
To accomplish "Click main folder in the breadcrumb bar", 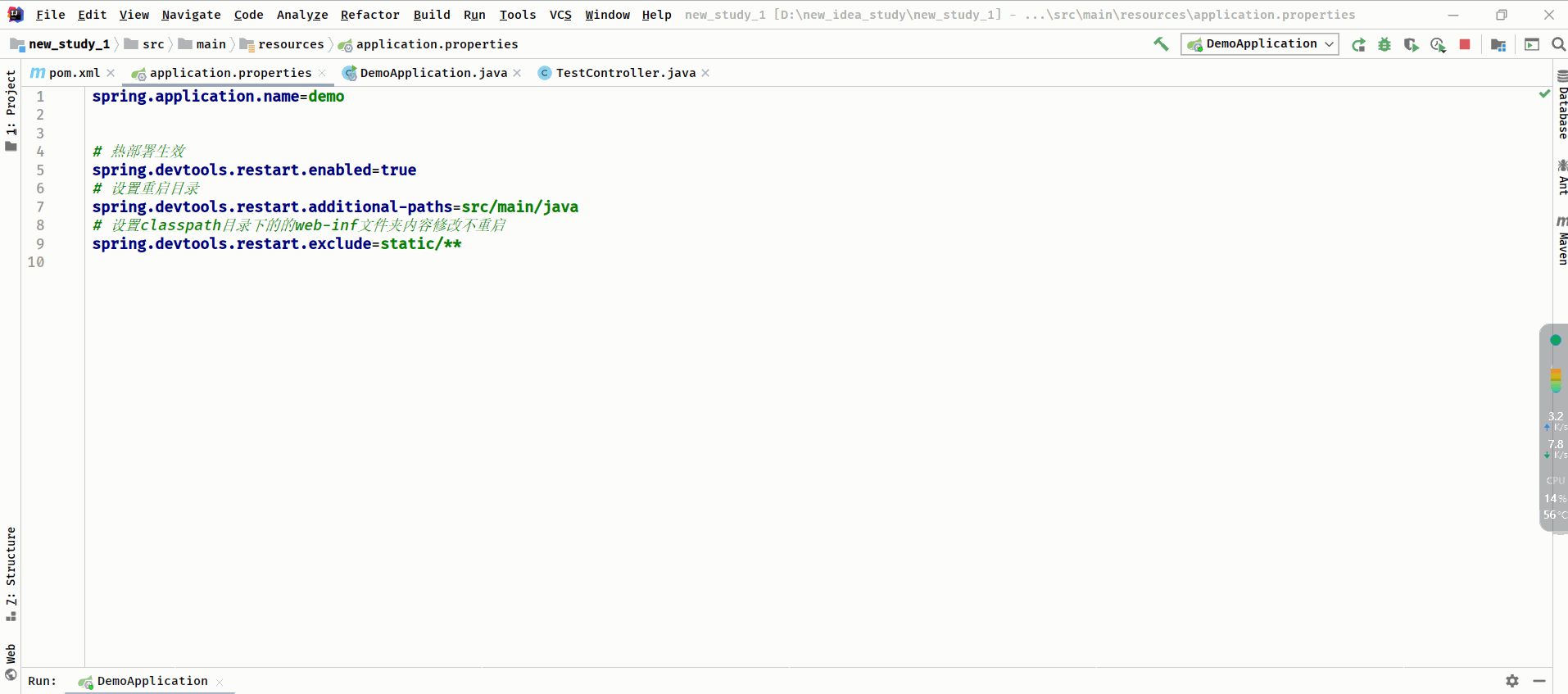I will coord(202,44).
